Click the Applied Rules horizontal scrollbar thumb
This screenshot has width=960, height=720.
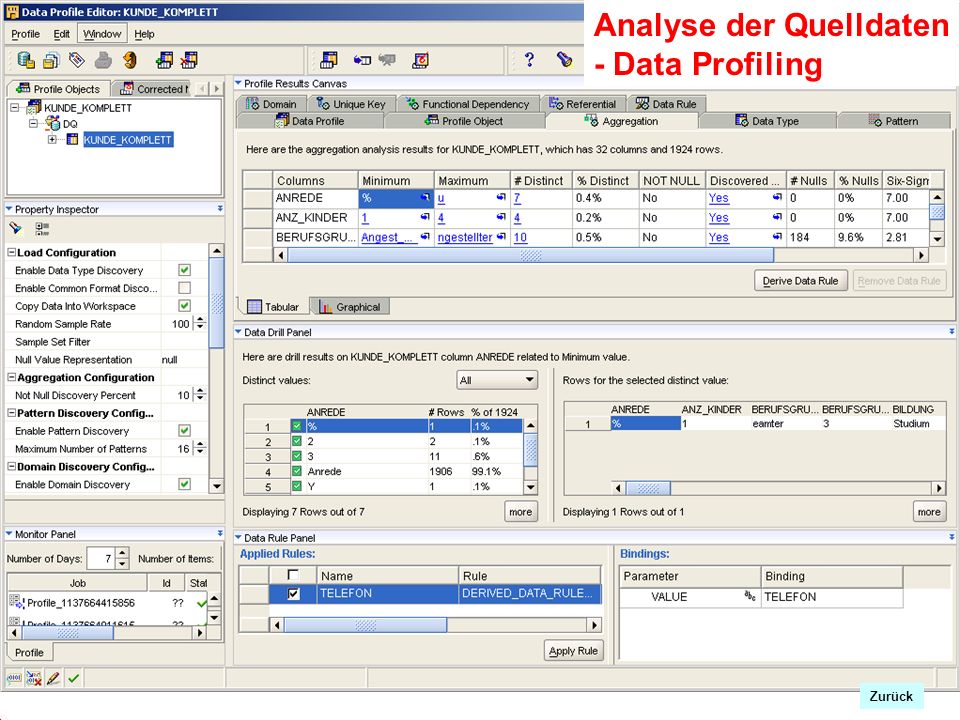(366, 625)
